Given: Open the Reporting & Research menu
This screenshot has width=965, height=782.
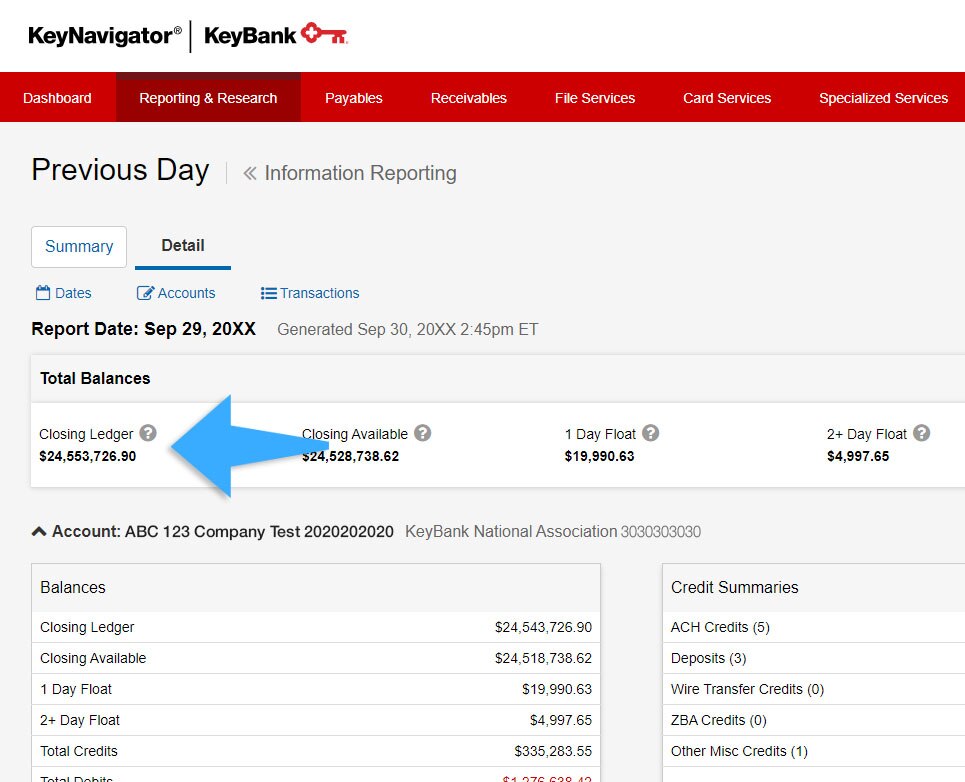Looking at the screenshot, I should [208, 98].
